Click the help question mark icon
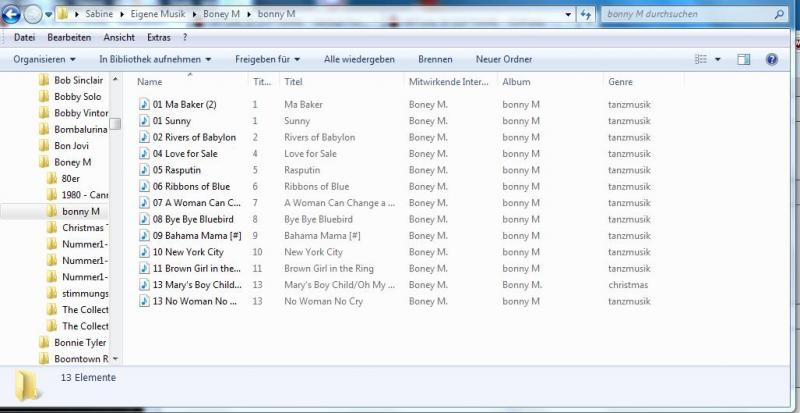The height and width of the screenshot is (413, 800). tap(771, 59)
